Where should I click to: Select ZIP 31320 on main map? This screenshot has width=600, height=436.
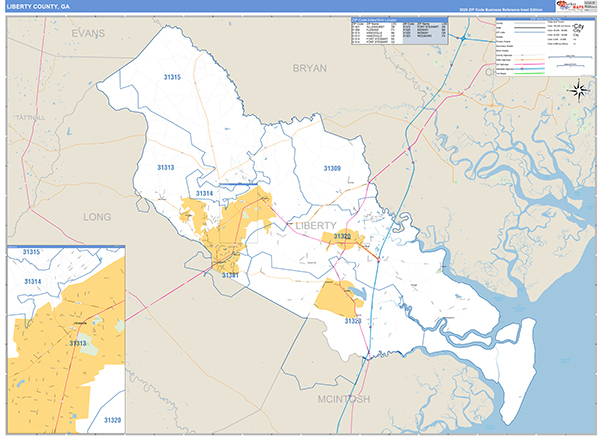click(x=342, y=236)
